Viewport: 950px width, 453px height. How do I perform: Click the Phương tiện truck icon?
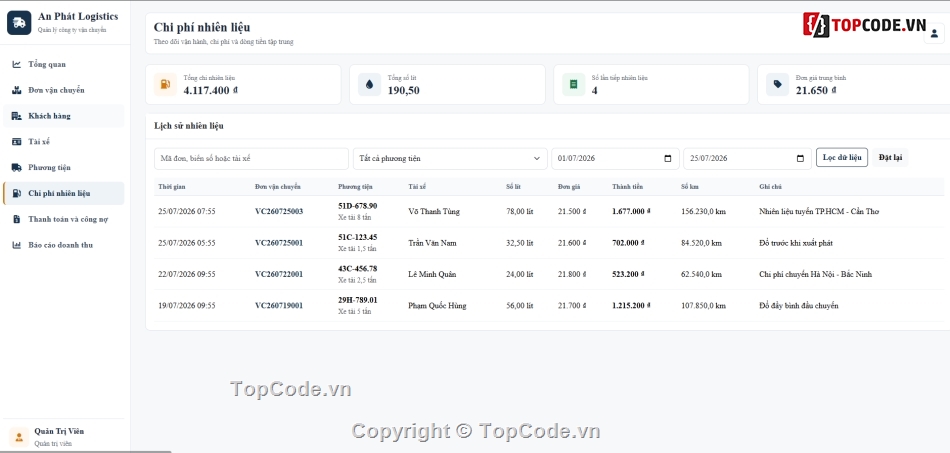[x=16, y=167]
